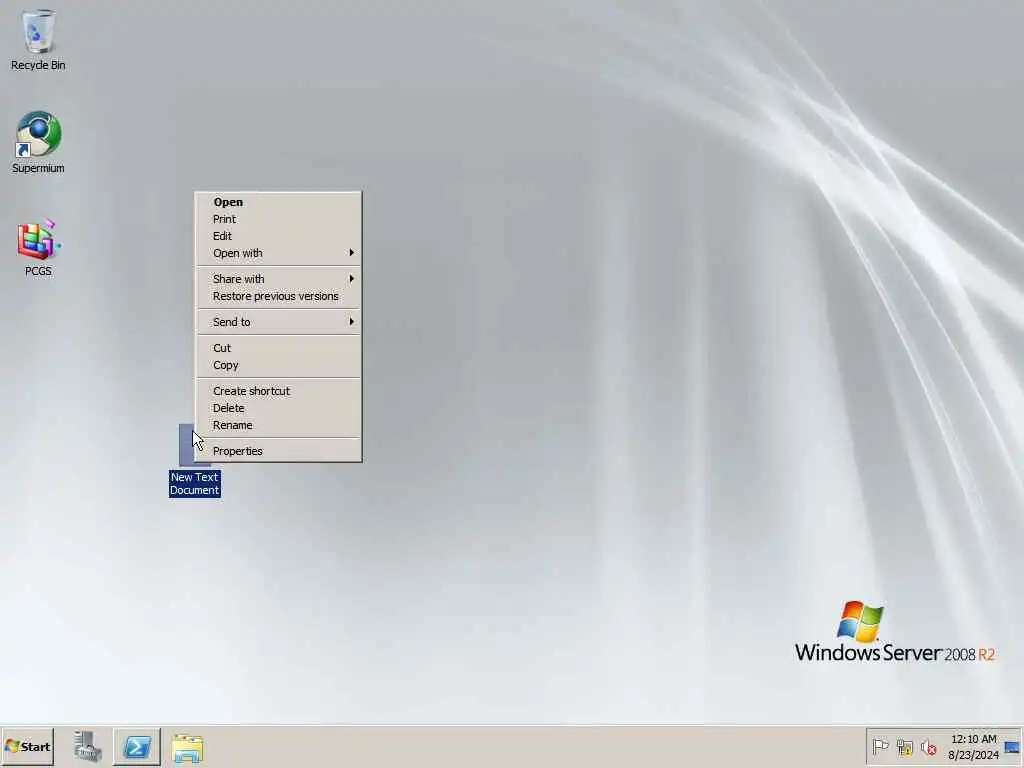Screen dimensions: 1024x768
Task: Click the muted volume tray icon
Action: (928, 746)
